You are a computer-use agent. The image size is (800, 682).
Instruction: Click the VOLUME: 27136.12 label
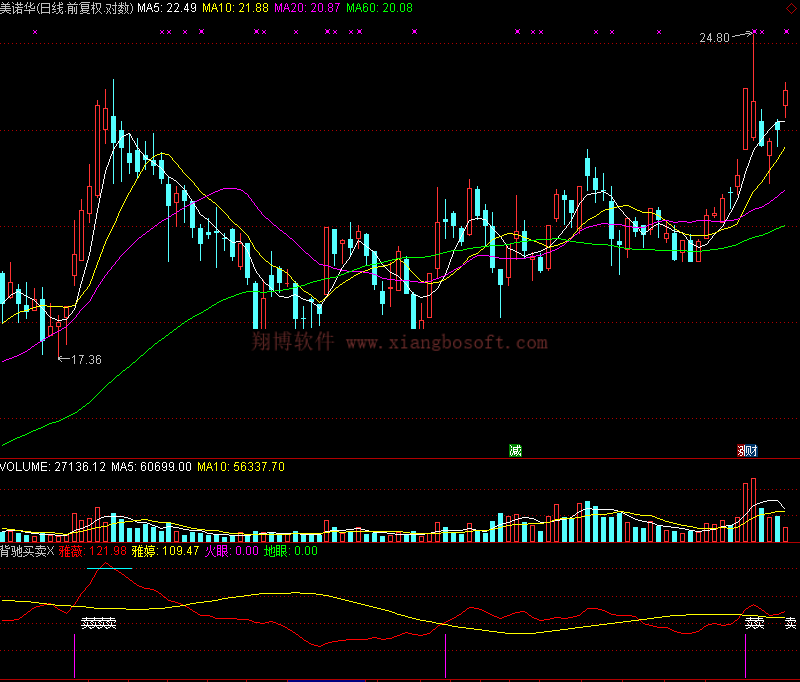coord(53,467)
